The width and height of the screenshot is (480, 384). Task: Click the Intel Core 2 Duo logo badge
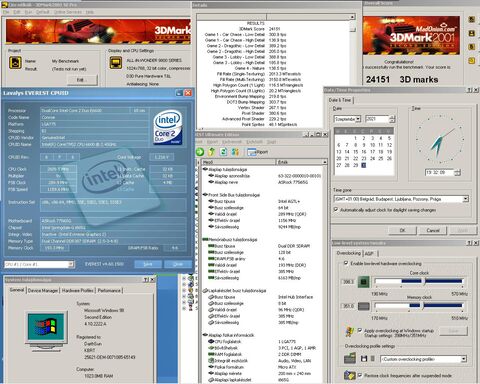[x=168, y=127]
